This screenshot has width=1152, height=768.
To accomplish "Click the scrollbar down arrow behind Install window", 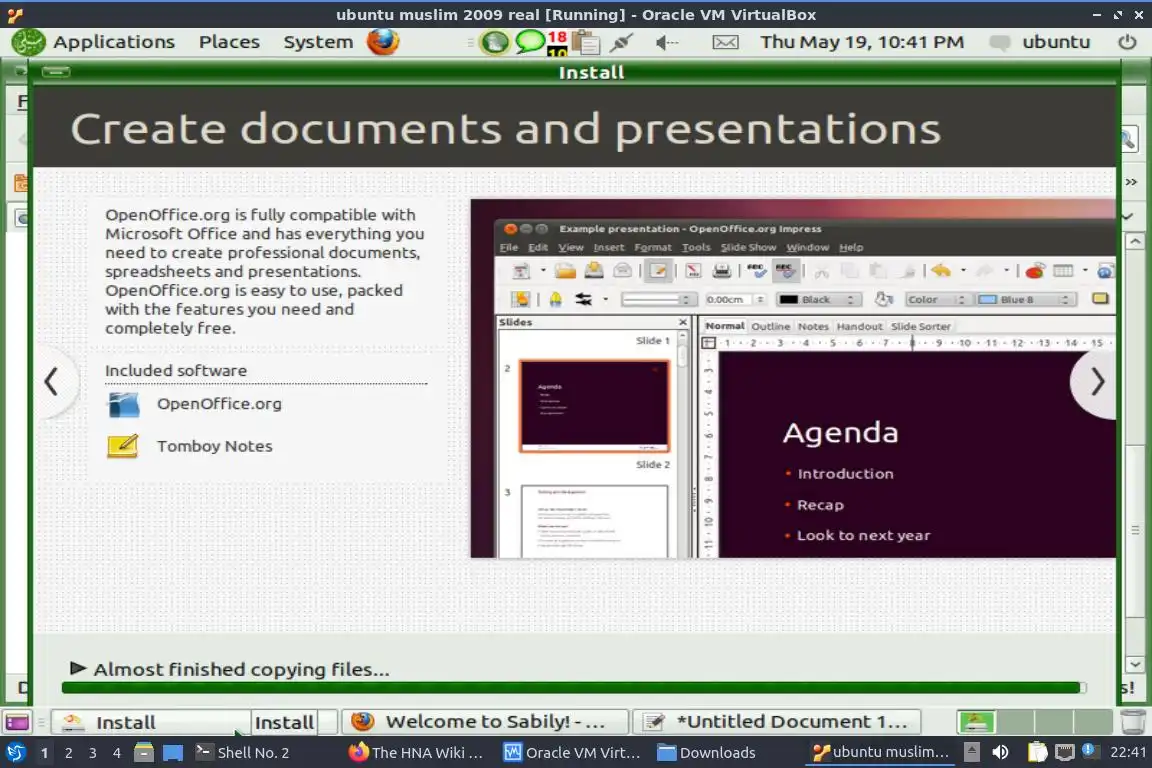I will click(1135, 664).
